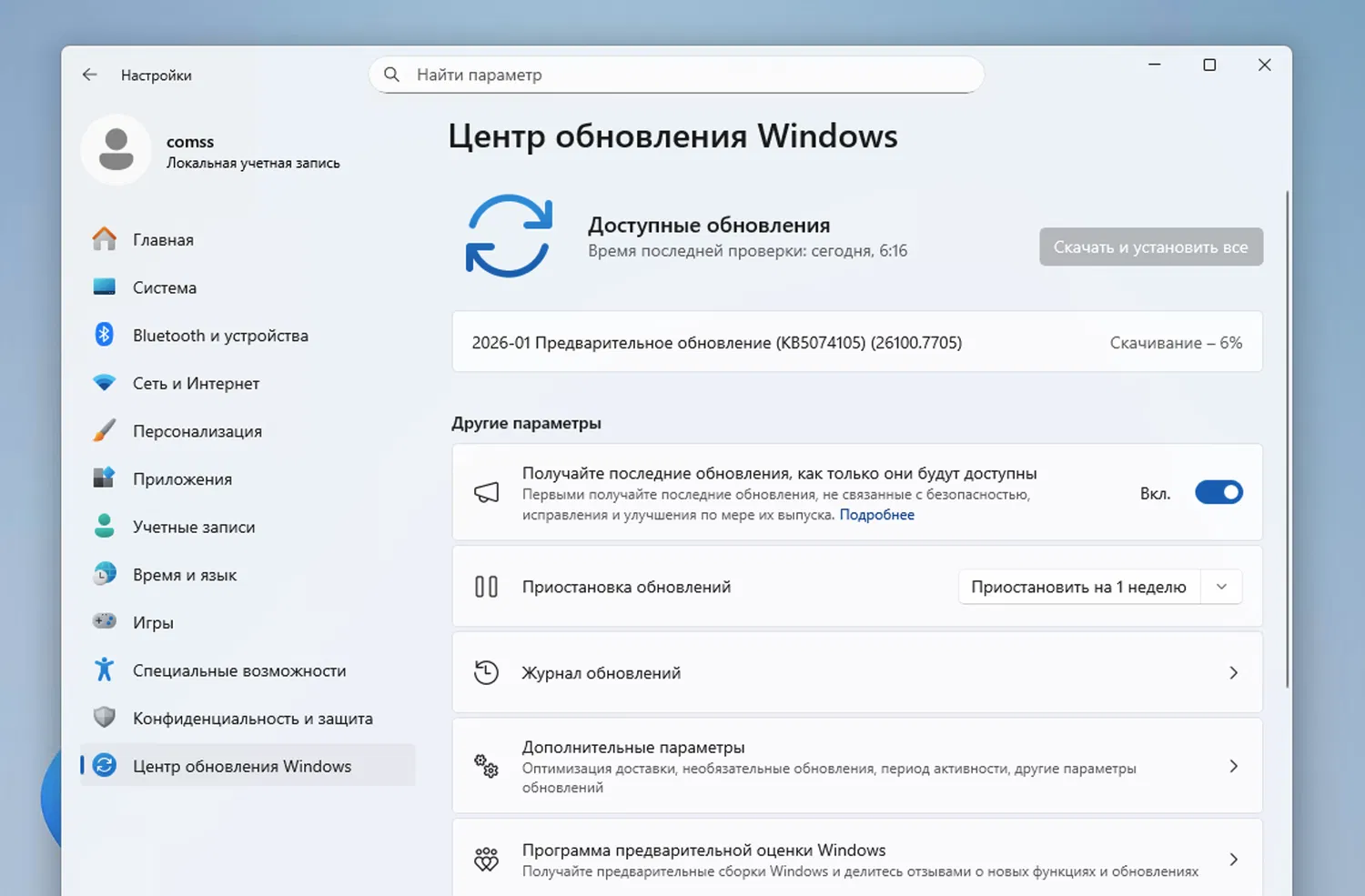Click the Настройки window title text
The image size is (1365, 896).
pos(157,76)
